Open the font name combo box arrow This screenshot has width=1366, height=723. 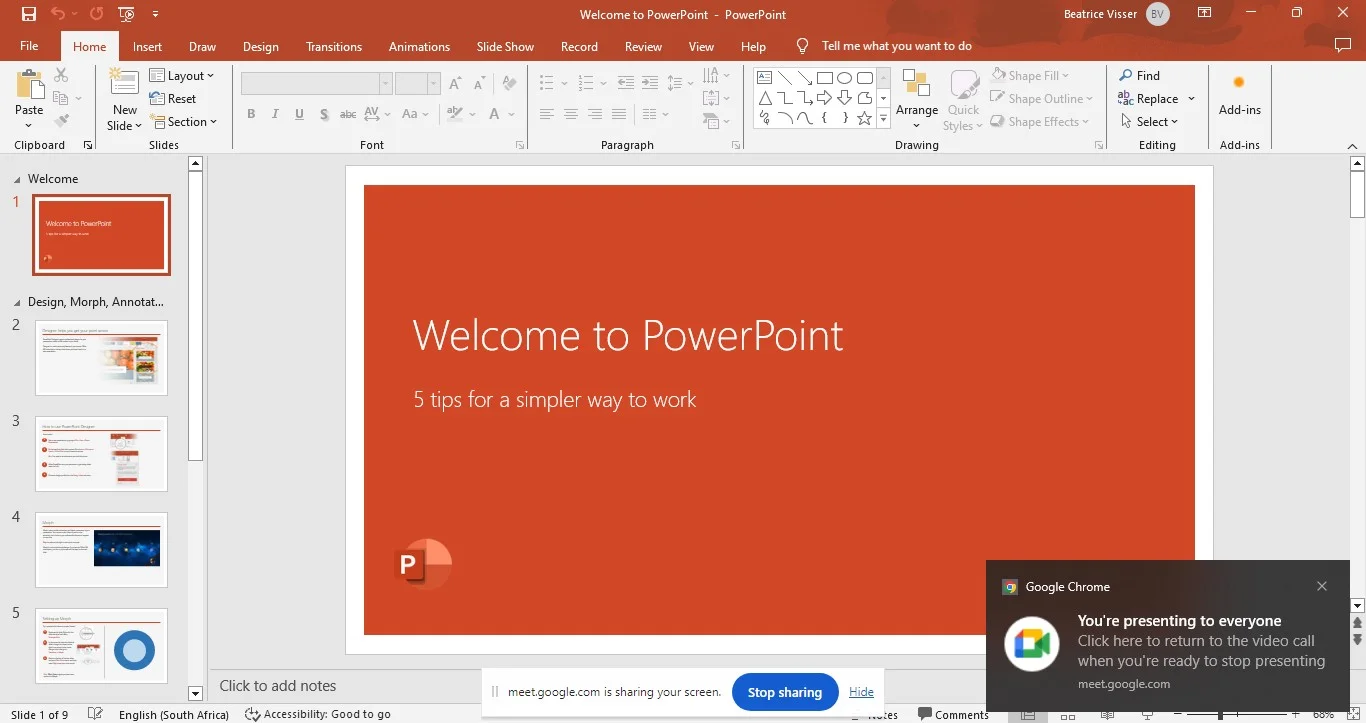pos(386,84)
